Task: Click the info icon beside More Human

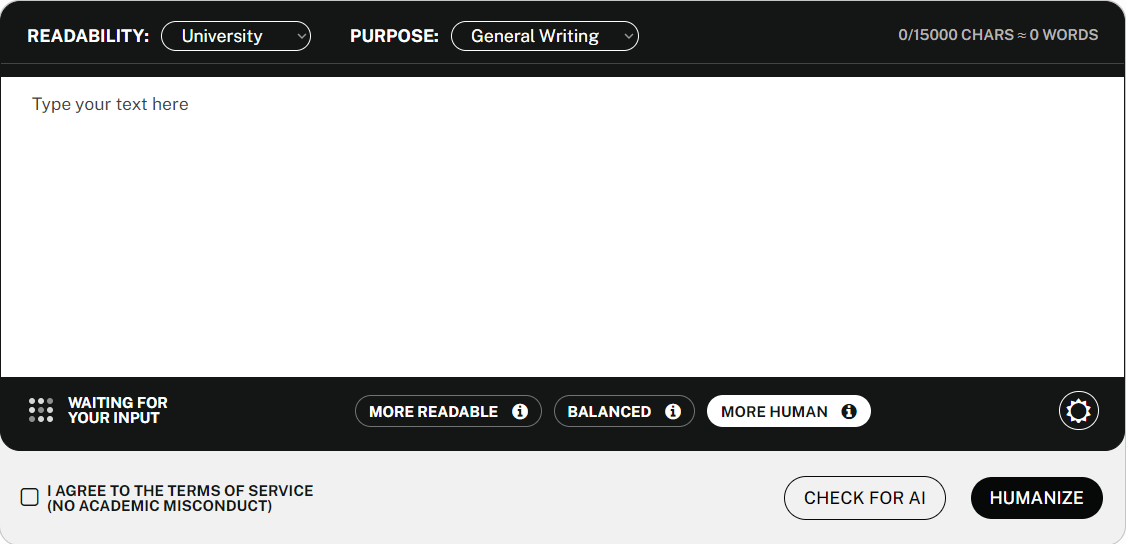Action: [x=849, y=412]
